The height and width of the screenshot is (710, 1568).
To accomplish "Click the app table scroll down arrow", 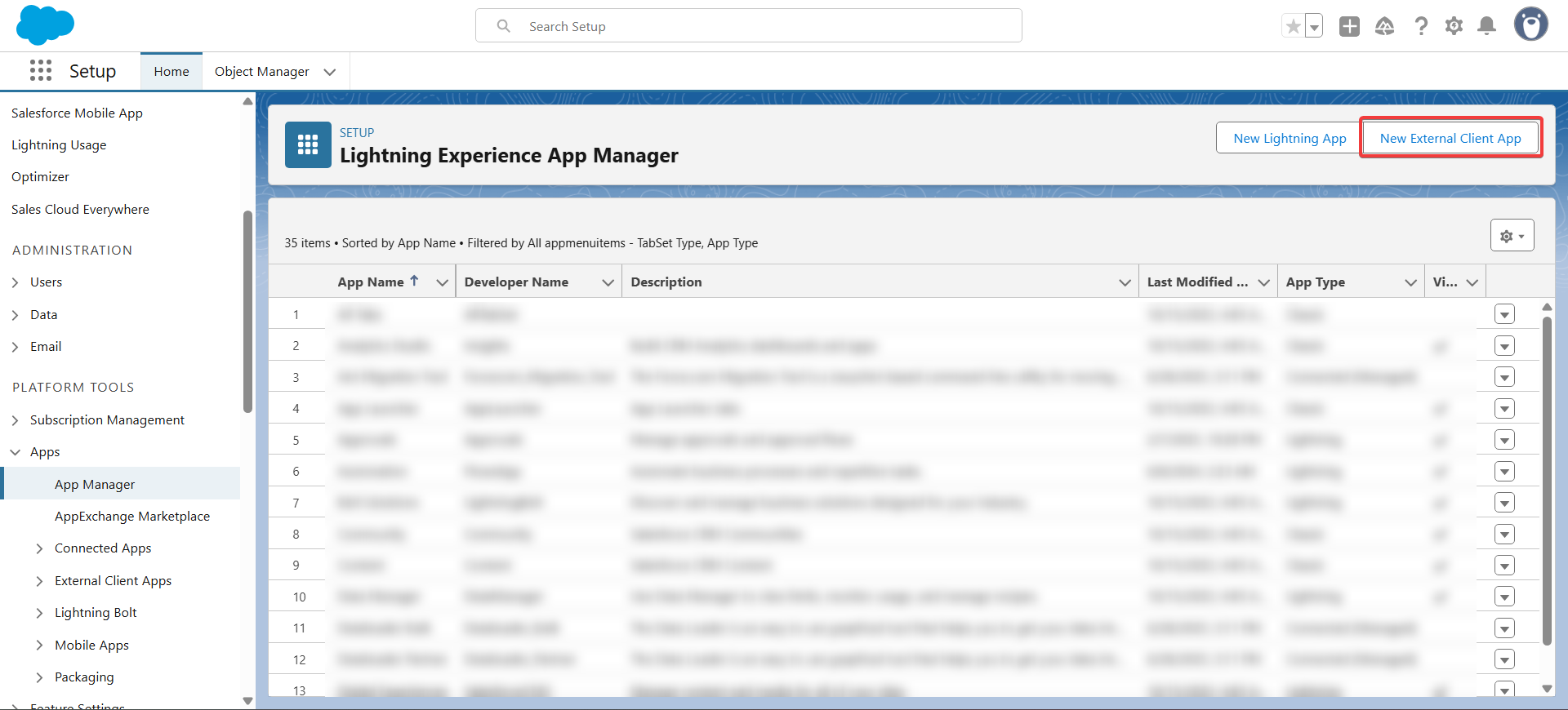I will (x=1547, y=689).
